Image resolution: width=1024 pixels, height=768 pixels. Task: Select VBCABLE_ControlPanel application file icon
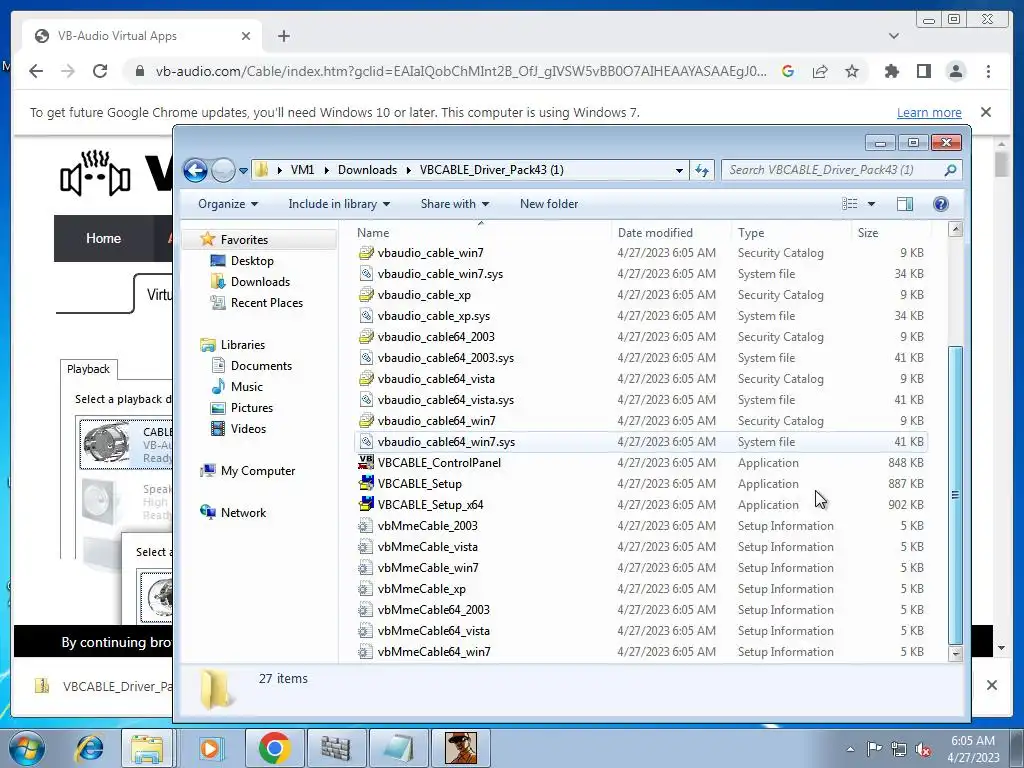click(x=366, y=462)
